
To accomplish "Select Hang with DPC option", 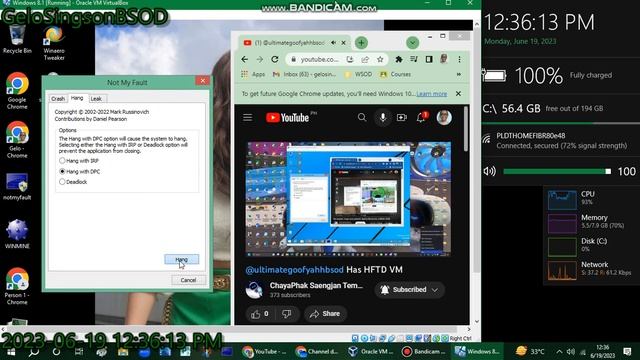I will point(80,171).
